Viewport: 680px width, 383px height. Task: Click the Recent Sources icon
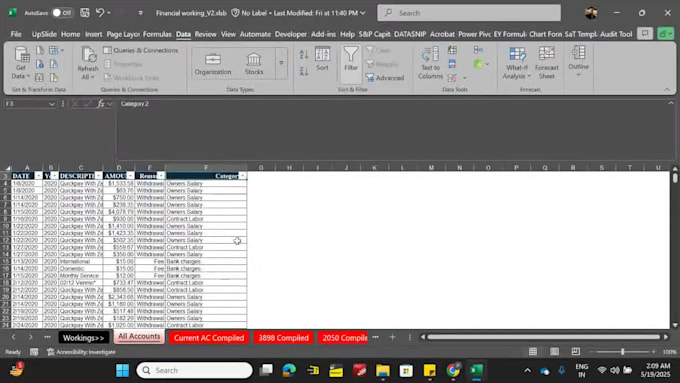tap(54, 64)
